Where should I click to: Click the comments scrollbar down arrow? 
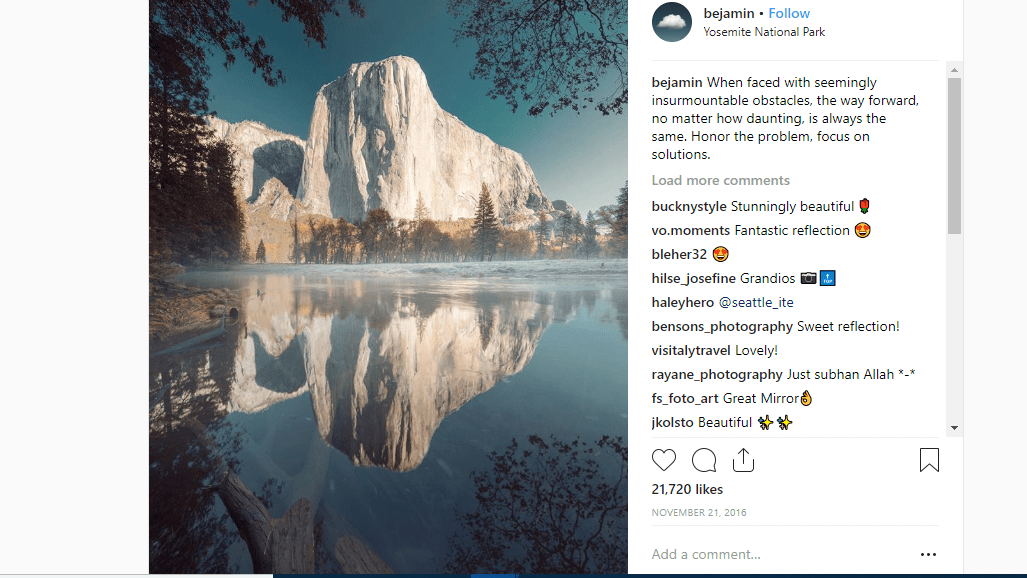coord(954,428)
